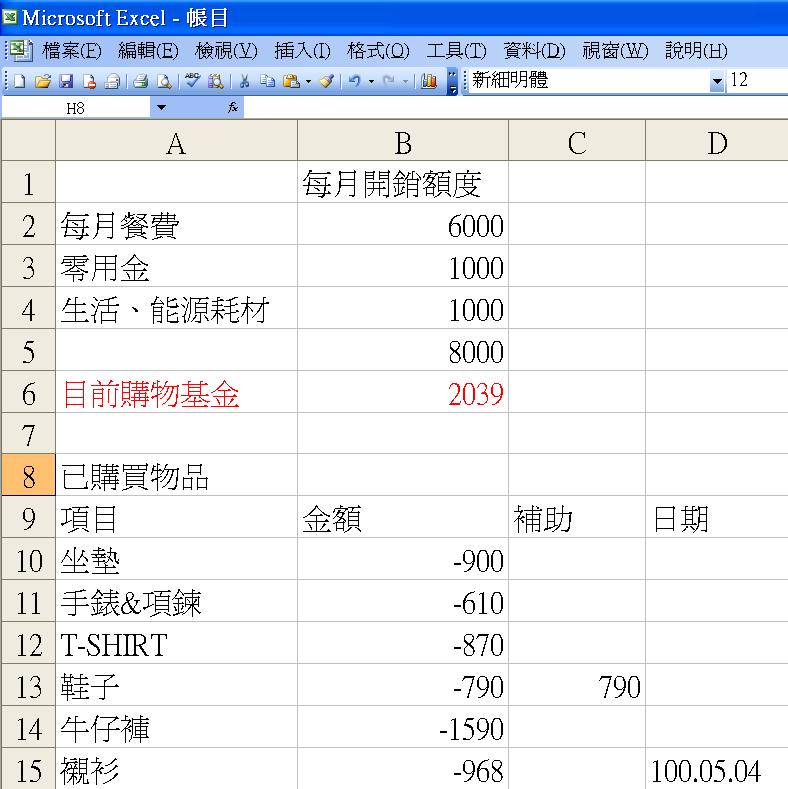Run the ABC spelling check
The width and height of the screenshot is (788, 789).
click(x=192, y=80)
